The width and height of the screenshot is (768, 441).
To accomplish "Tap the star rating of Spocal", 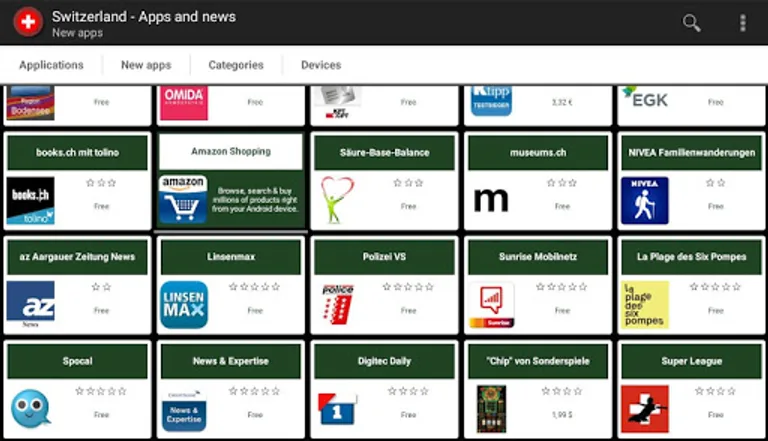I will (x=101, y=391).
